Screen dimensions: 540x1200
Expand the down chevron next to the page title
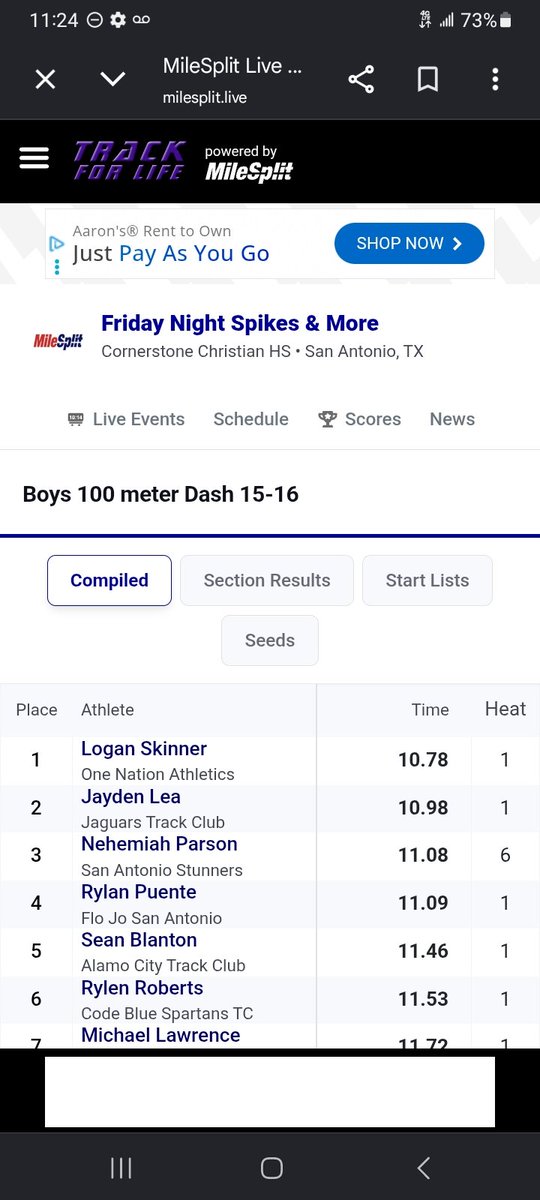point(113,79)
